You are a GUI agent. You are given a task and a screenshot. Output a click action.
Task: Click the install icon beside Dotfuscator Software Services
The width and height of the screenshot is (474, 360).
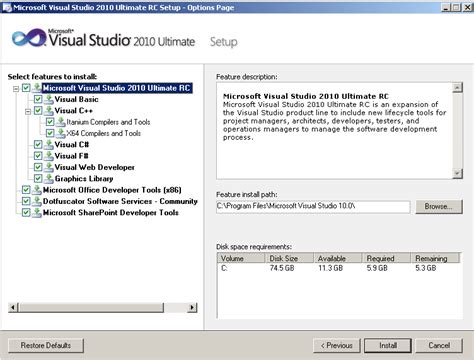pyautogui.click(x=37, y=201)
